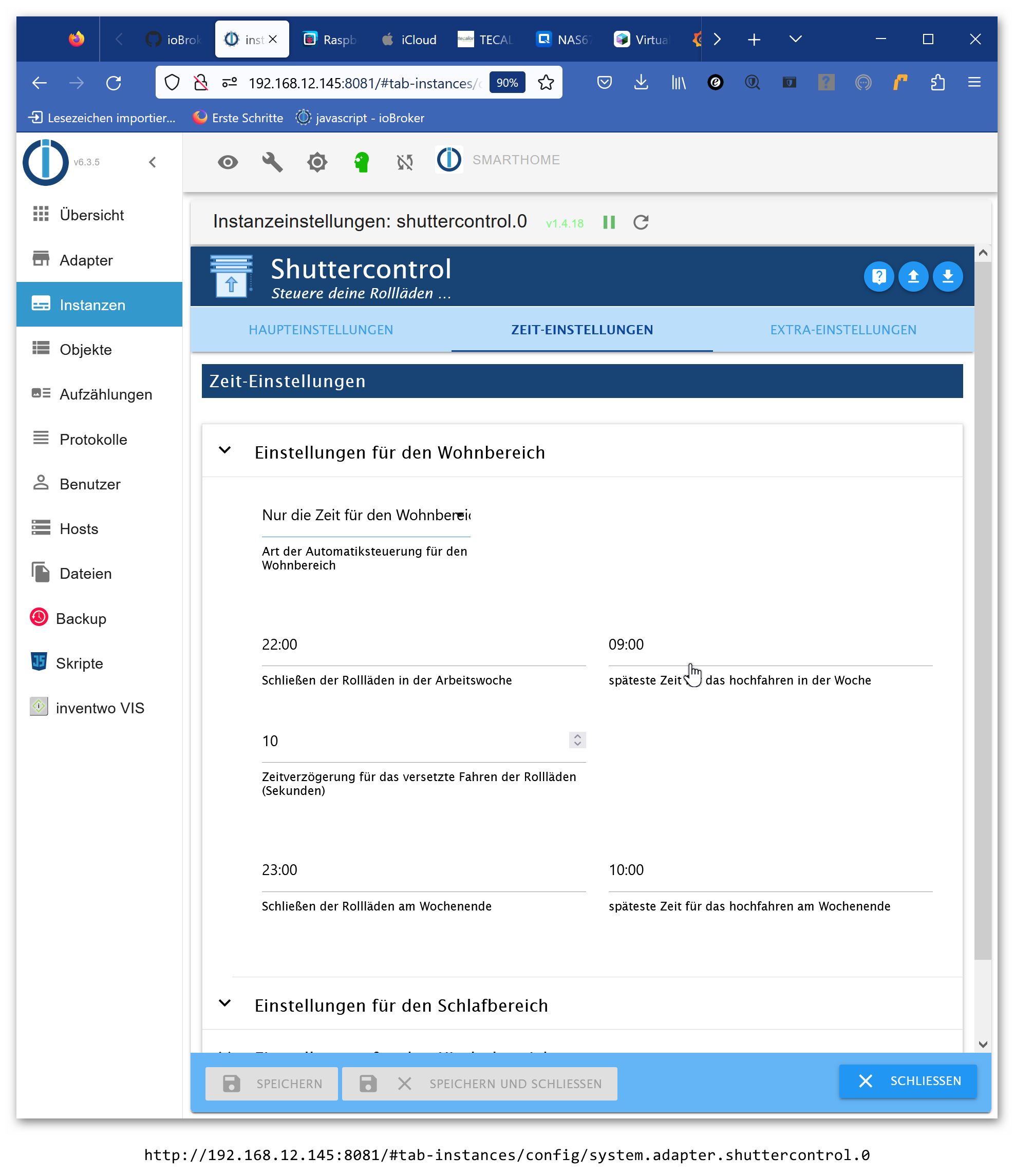Click the download configuration button
1014x1176 pixels.
948,276
